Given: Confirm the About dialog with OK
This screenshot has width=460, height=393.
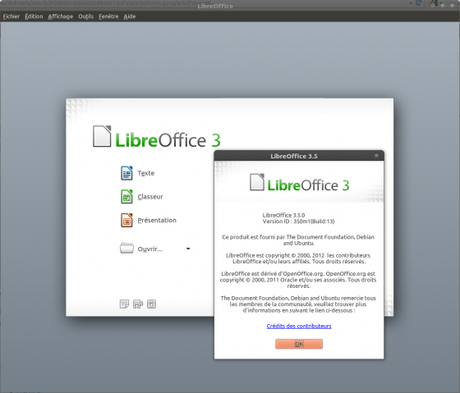Looking at the screenshot, I should (x=299, y=344).
